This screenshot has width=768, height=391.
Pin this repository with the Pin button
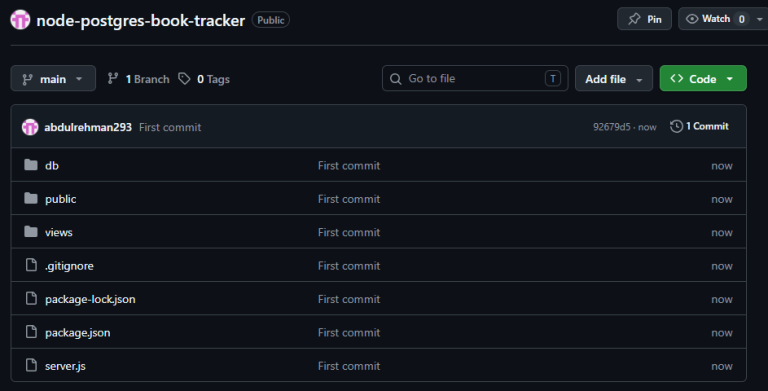644,19
